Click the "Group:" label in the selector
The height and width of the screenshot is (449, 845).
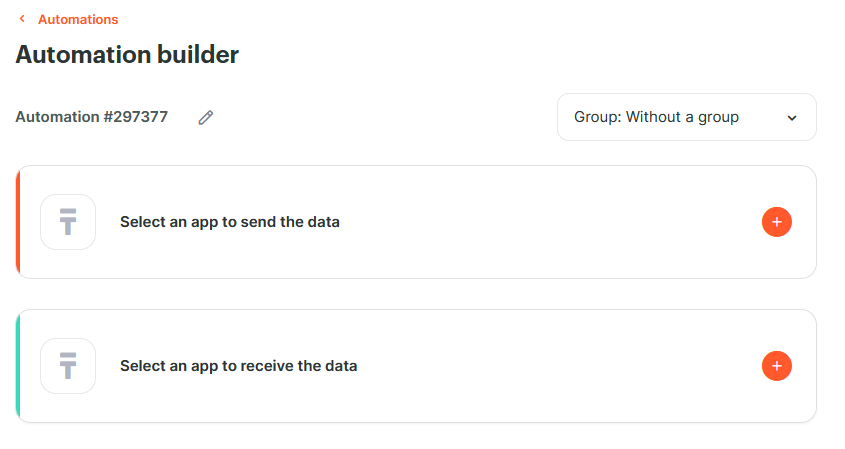(598, 117)
